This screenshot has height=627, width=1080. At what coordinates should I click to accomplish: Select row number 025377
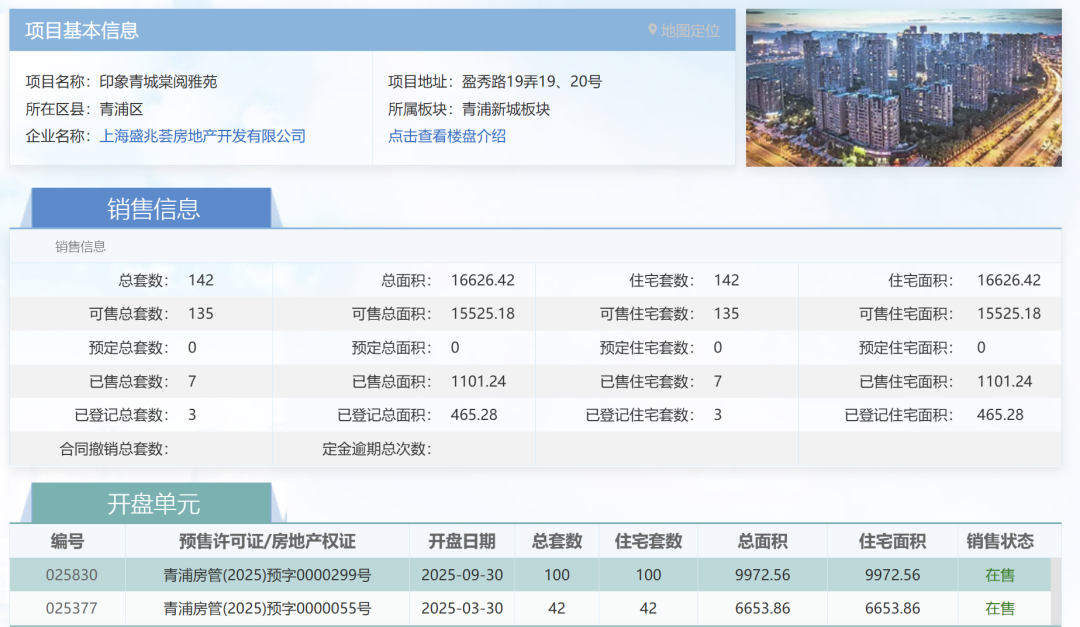(72, 609)
